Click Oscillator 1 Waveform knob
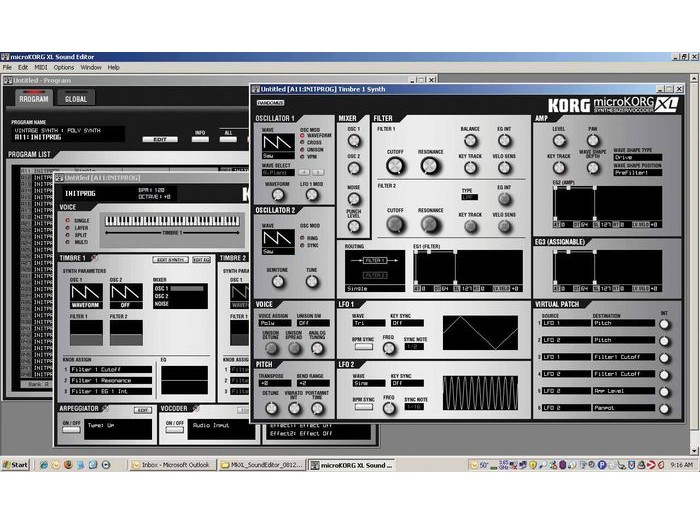The height and width of the screenshot is (525, 700). click(278, 195)
